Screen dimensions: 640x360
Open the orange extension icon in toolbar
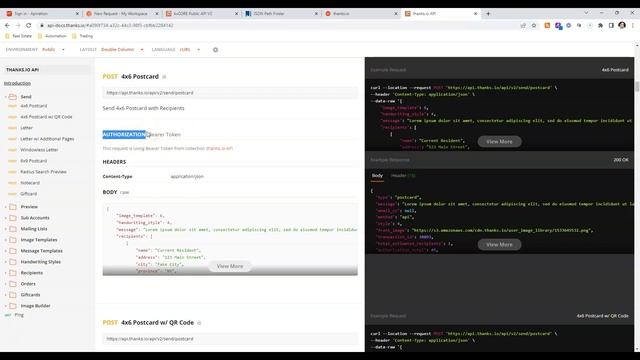547,25
